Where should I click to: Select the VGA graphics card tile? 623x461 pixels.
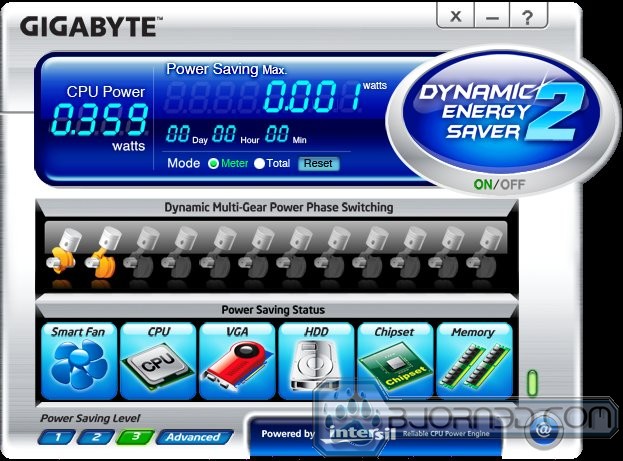pyautogui.click(x=237, y=361)
